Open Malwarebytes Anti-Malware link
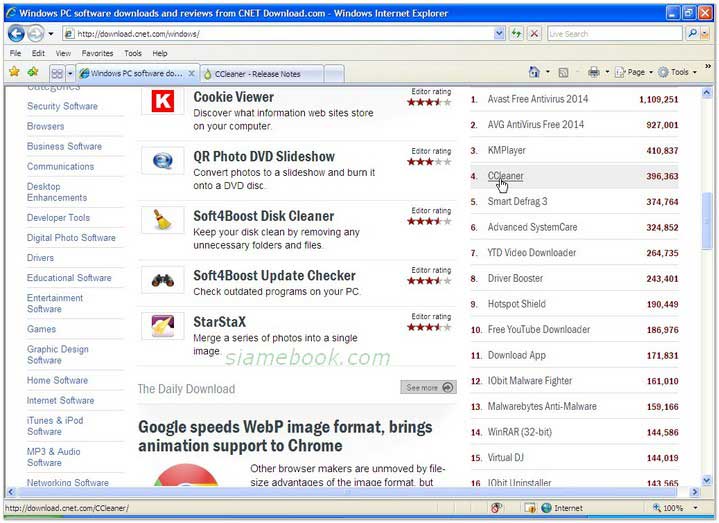The width and height of the screenshot is (719, 523). coord(542,406)
